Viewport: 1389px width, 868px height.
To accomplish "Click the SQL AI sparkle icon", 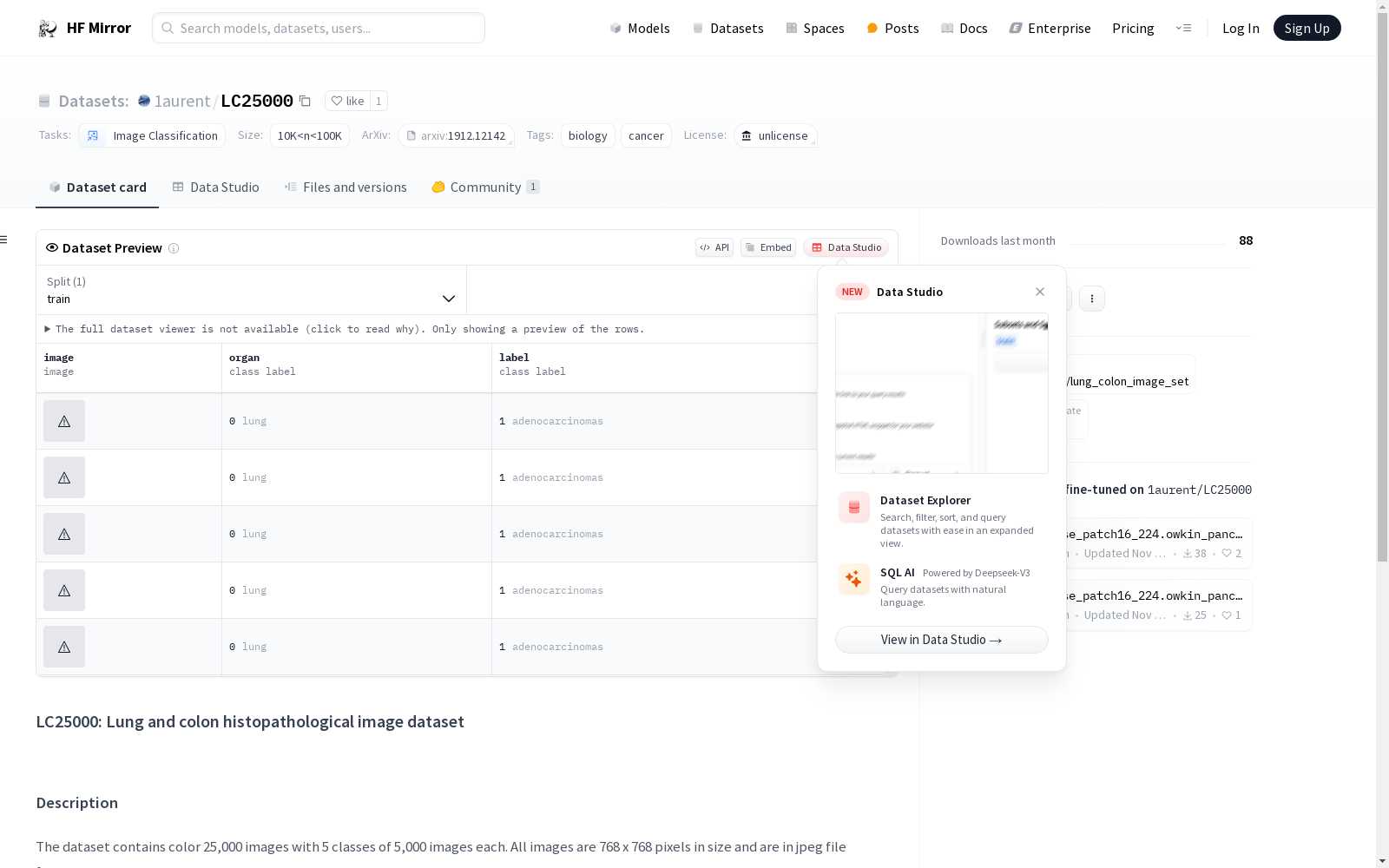I will [x=854, y=579].
